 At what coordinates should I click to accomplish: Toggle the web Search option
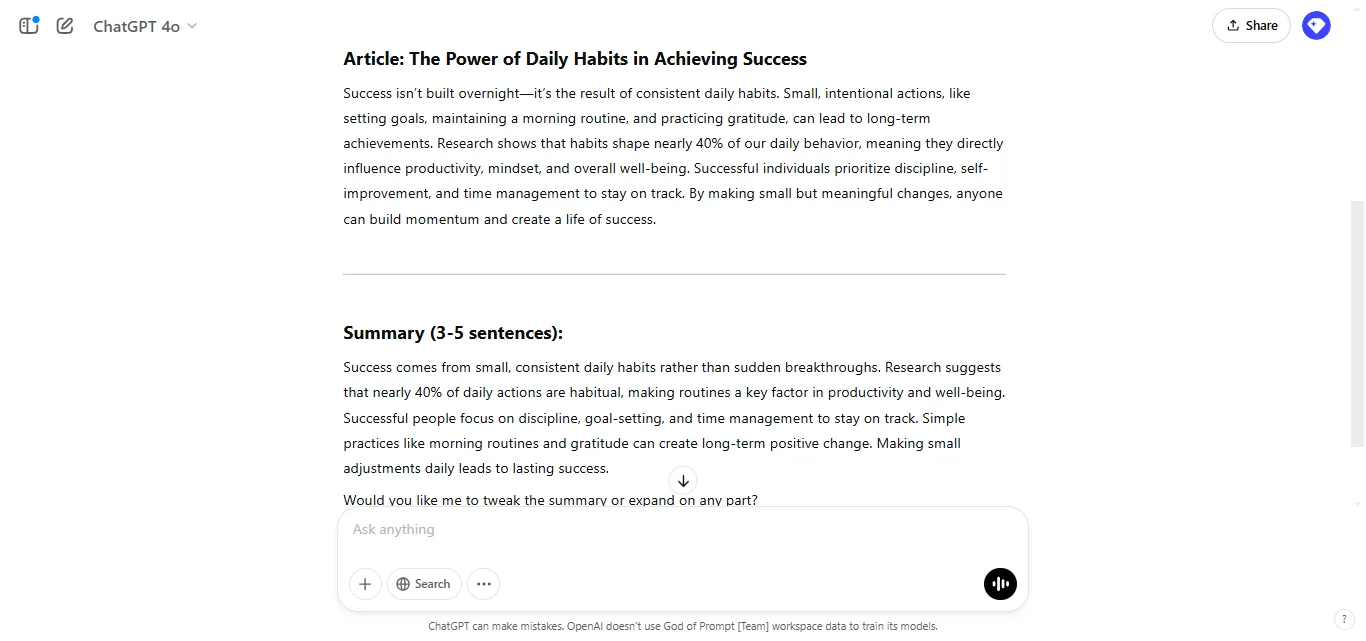(x=423, y=584)
